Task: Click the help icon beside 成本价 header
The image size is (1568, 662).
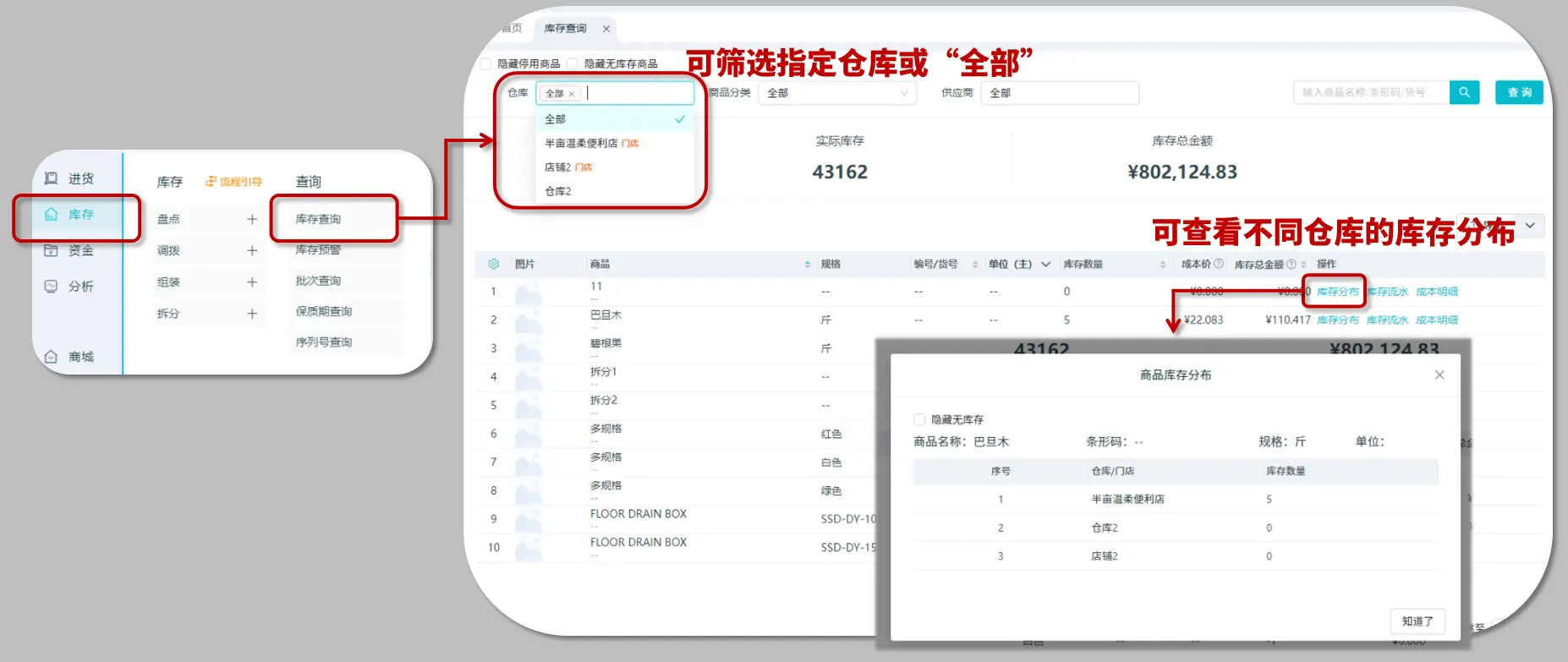Action: pos(1219,264)
